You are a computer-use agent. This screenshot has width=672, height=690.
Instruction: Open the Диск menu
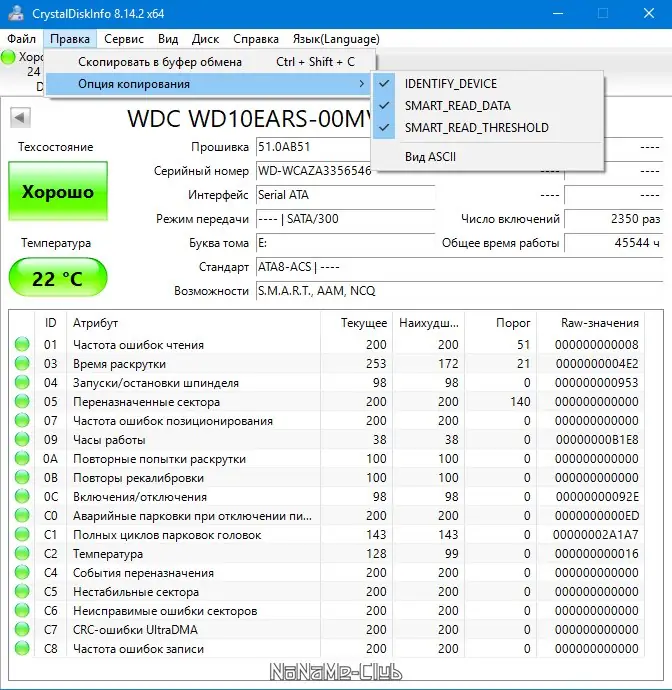point(205,39)
